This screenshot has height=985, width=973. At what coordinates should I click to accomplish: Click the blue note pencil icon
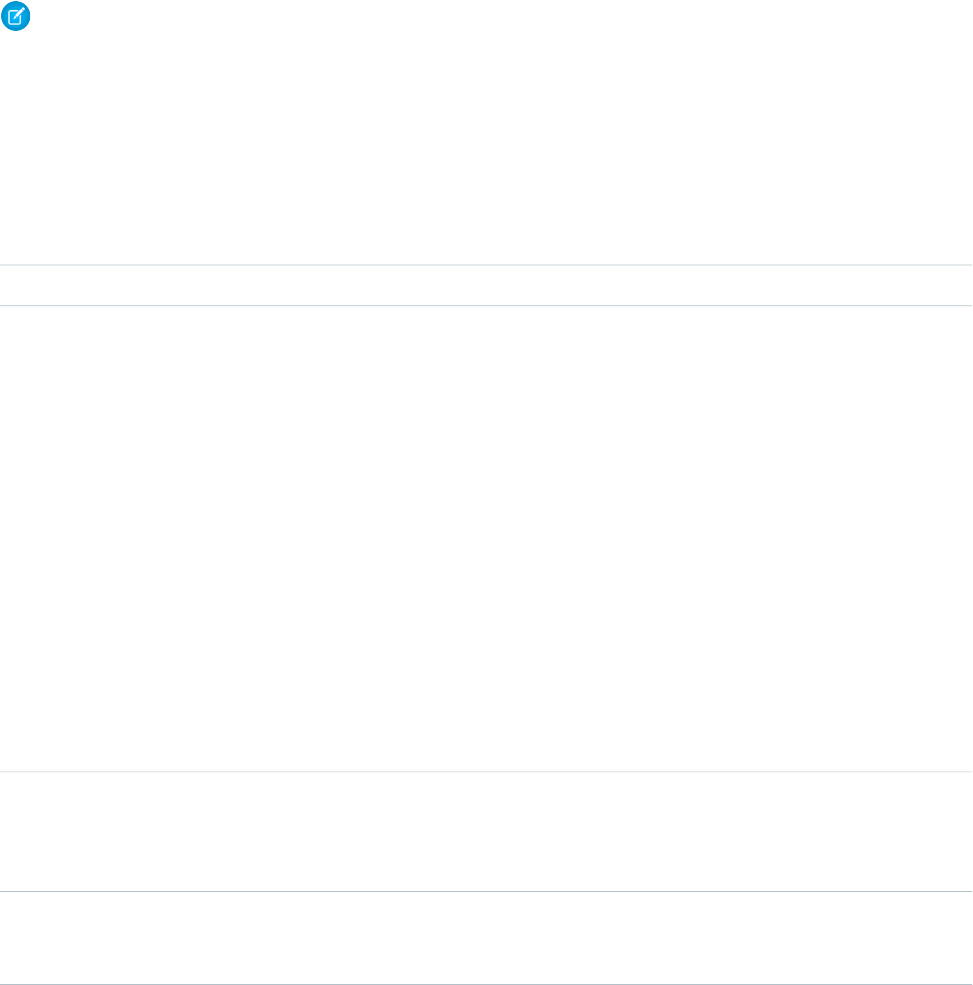tap(17, 17)
